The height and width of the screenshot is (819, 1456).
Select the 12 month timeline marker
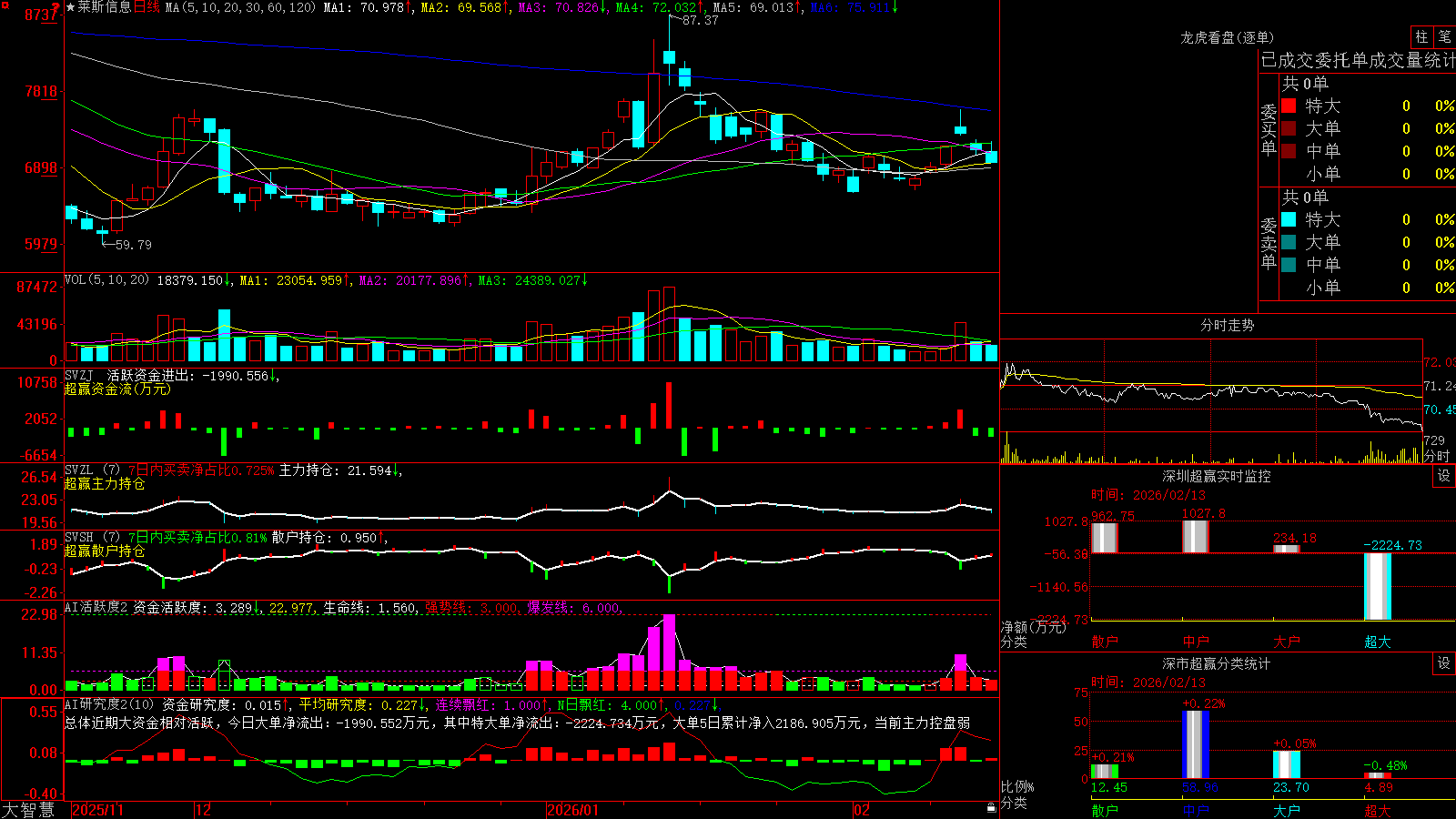[x=204, y=810]
